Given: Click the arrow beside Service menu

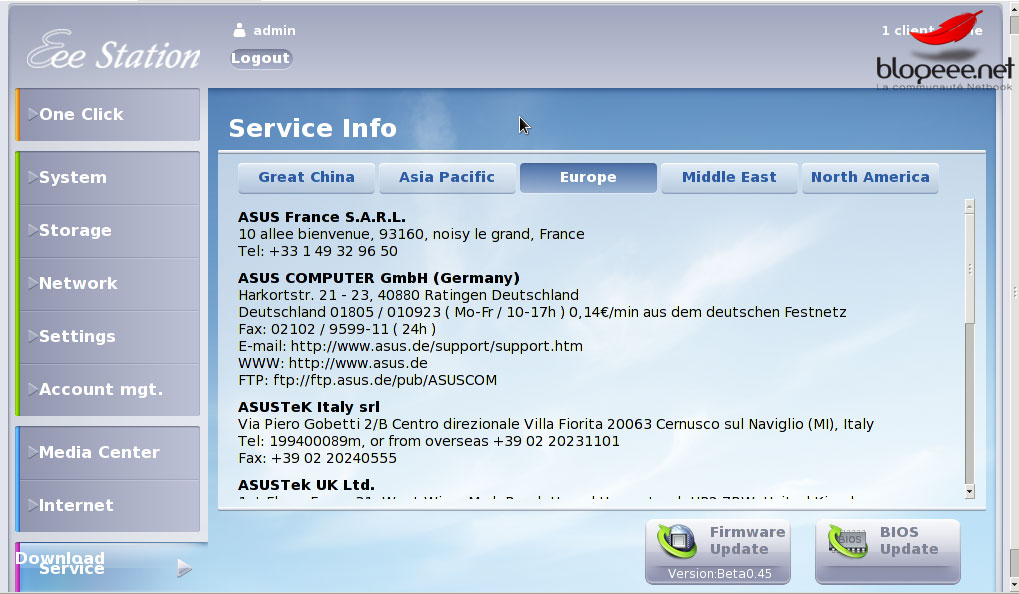Looking at the screenshot, I should (x=184, y=568).
